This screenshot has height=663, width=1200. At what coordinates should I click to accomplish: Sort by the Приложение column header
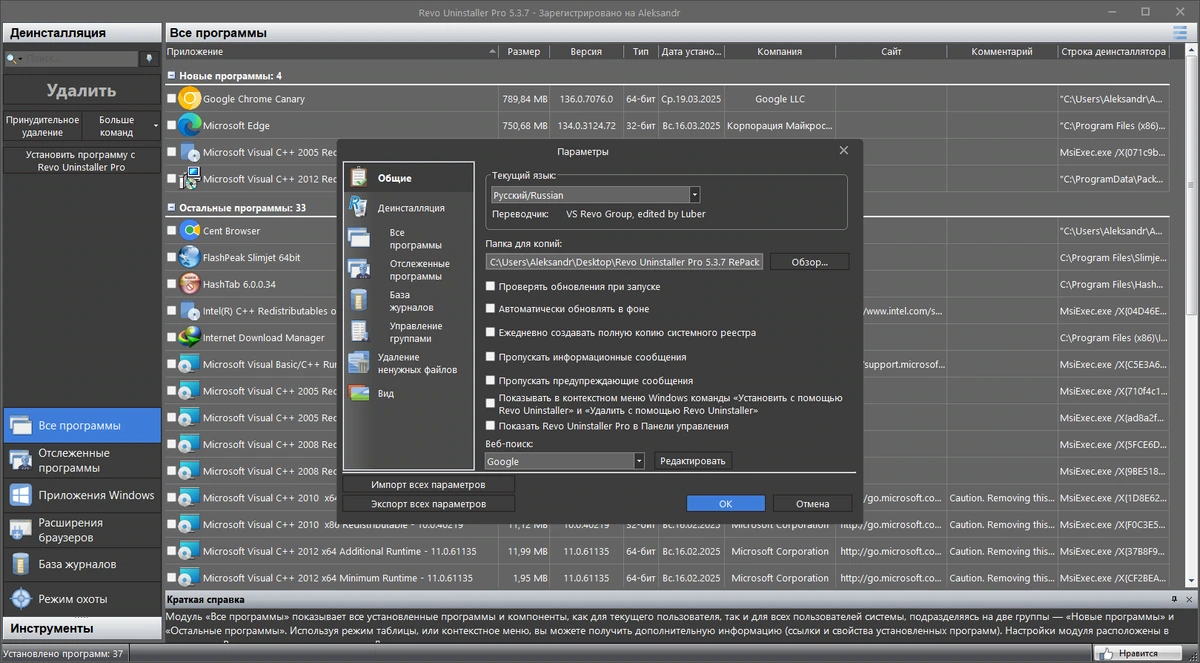tap(331, 52)
